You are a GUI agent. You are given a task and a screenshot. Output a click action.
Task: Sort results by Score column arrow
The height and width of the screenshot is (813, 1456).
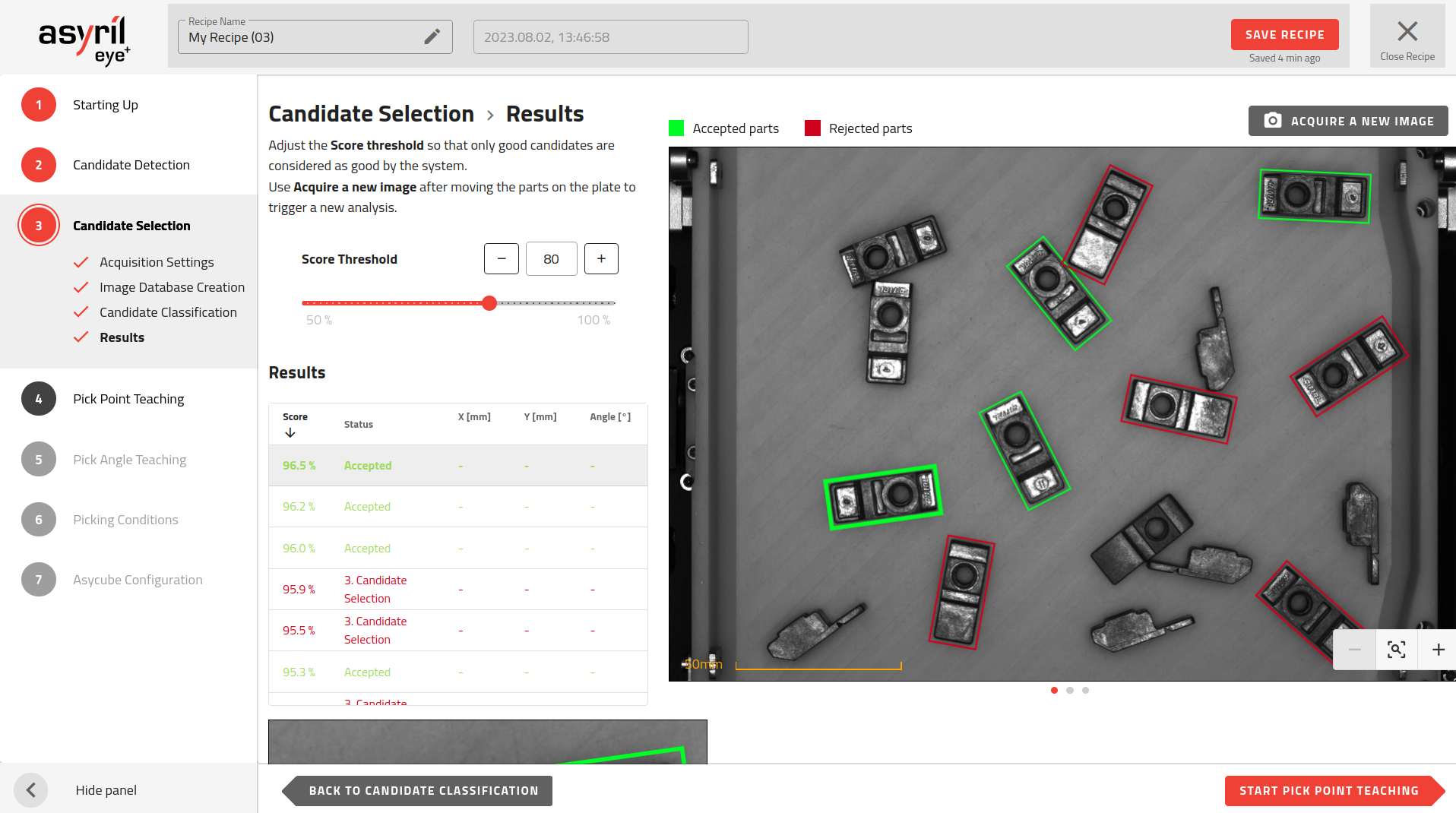(x=290, y=433)
